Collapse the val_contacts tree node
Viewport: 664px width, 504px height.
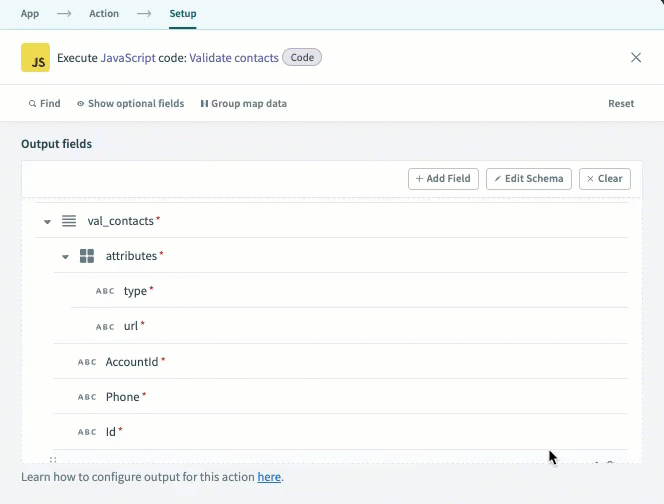point(47,222)
